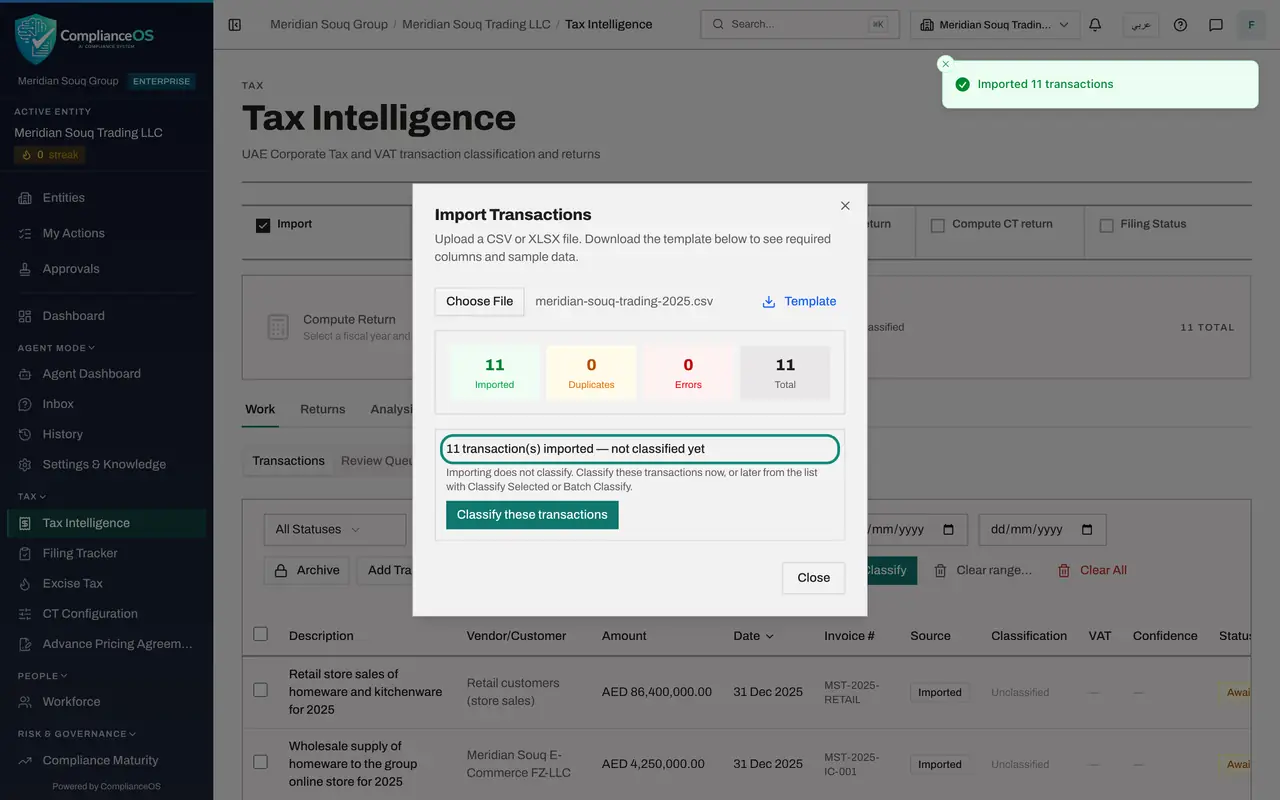Select all transactions header checkbox
Screen dimensions: 1280x800
(x=261, y=634)
